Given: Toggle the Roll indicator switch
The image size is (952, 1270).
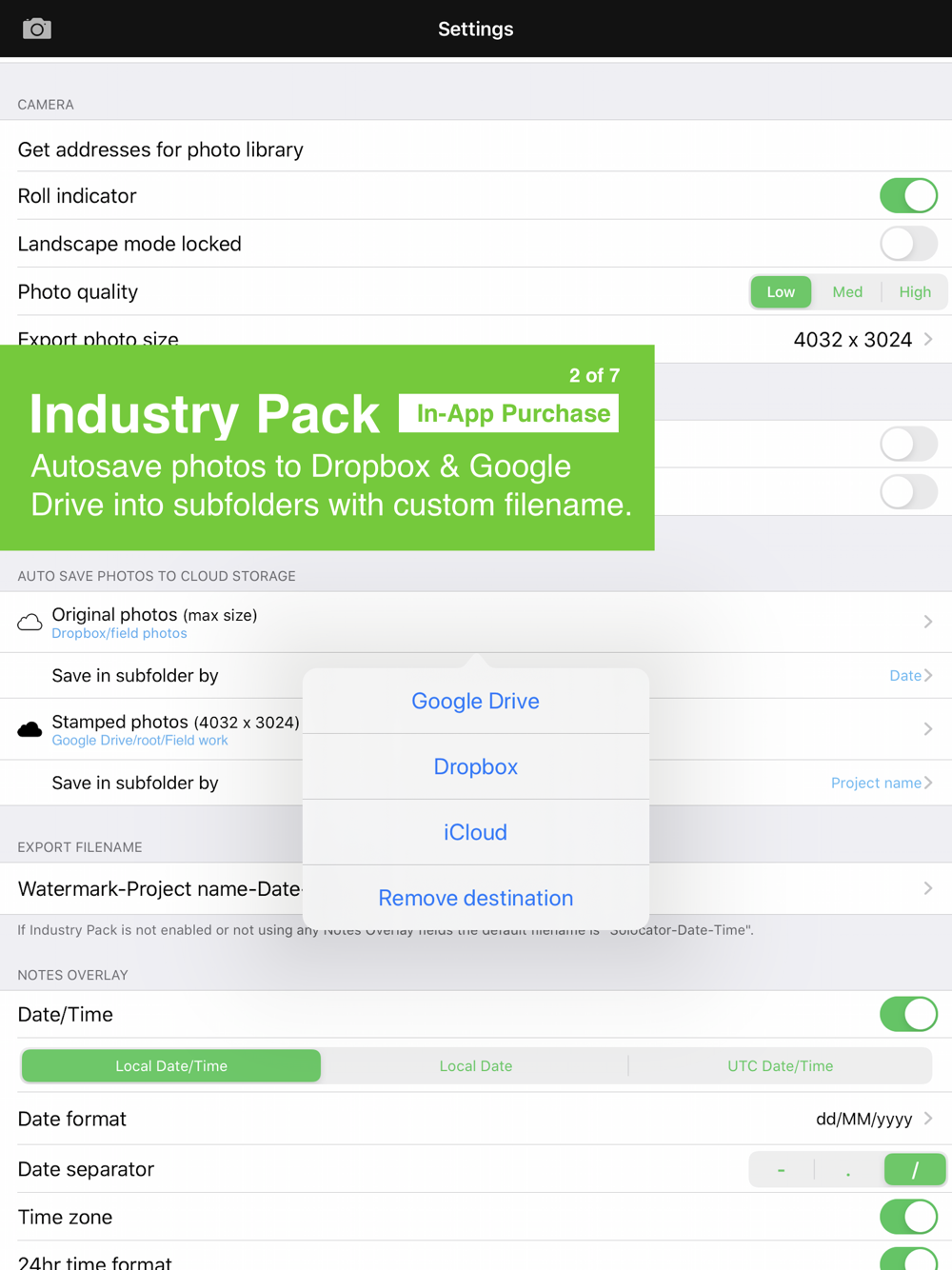Looking at the screenshot, I should click(x=908, y=196).
